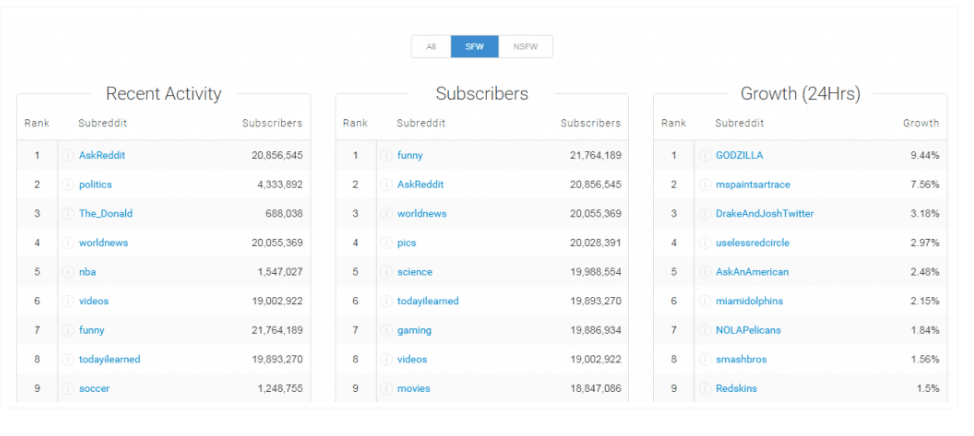Viewport: 974px width, 436px height.
Task: Open info icon next to miamidolphins
Action: [x=704, y=301]
